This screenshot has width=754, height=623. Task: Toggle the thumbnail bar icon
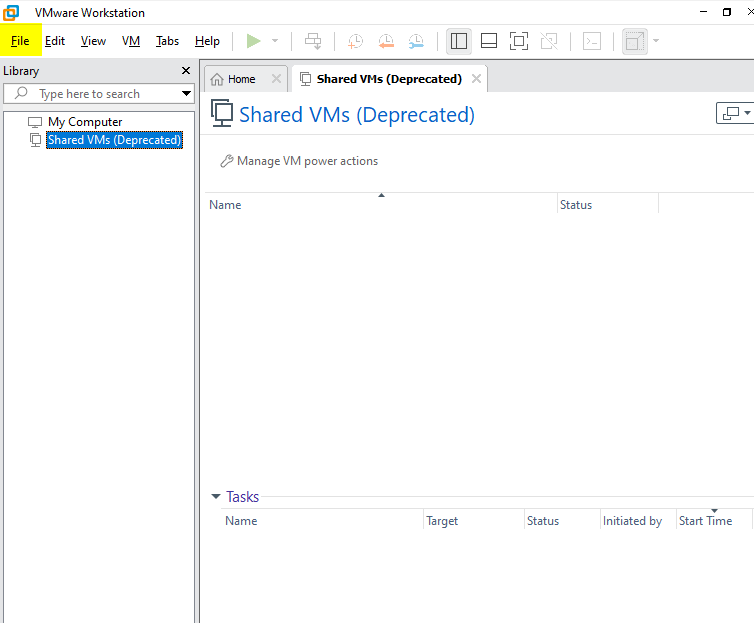pyautogui.click(x=489, y=41)
